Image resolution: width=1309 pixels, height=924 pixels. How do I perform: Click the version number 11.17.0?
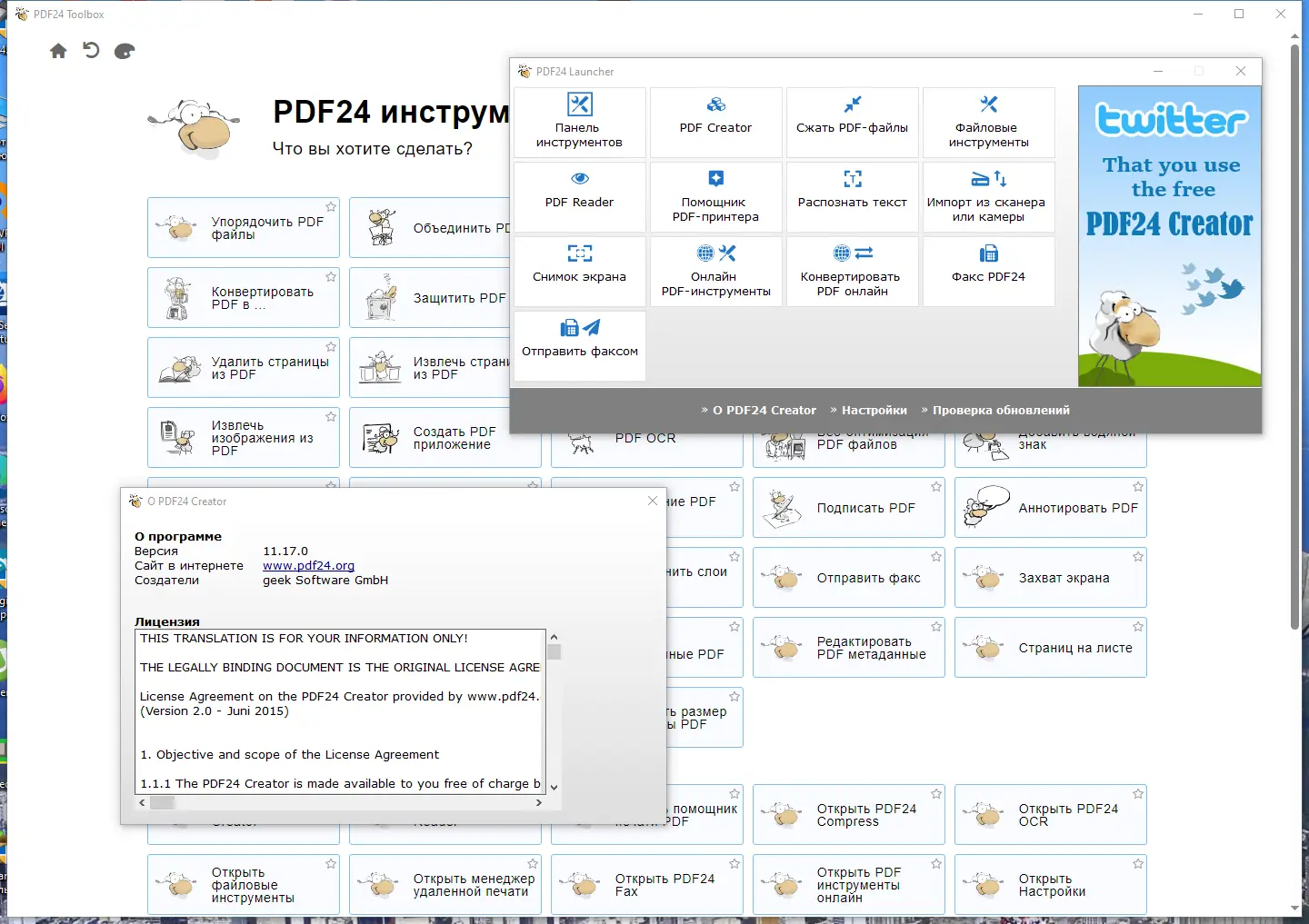click(285, 551)
